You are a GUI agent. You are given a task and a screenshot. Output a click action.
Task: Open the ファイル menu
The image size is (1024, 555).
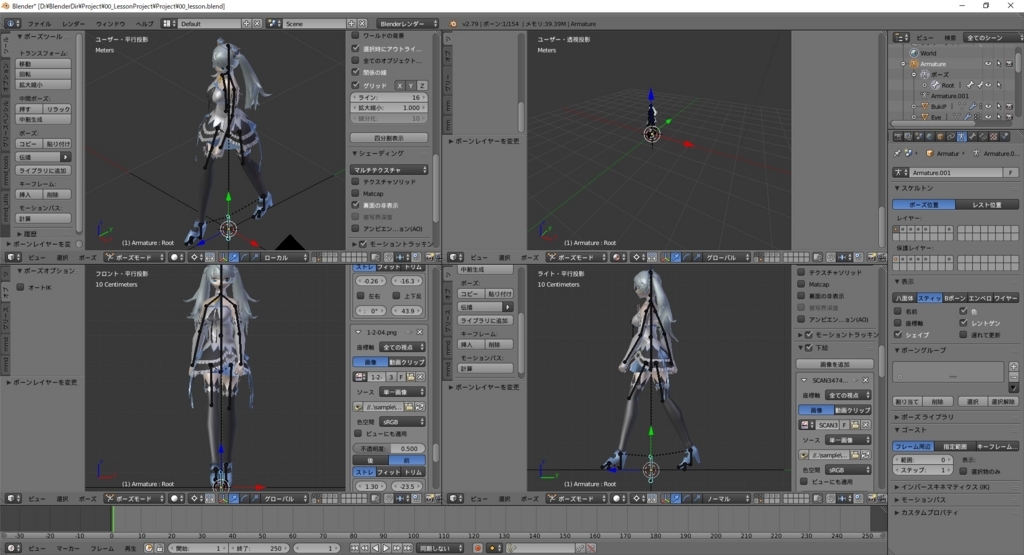(38, 22)
